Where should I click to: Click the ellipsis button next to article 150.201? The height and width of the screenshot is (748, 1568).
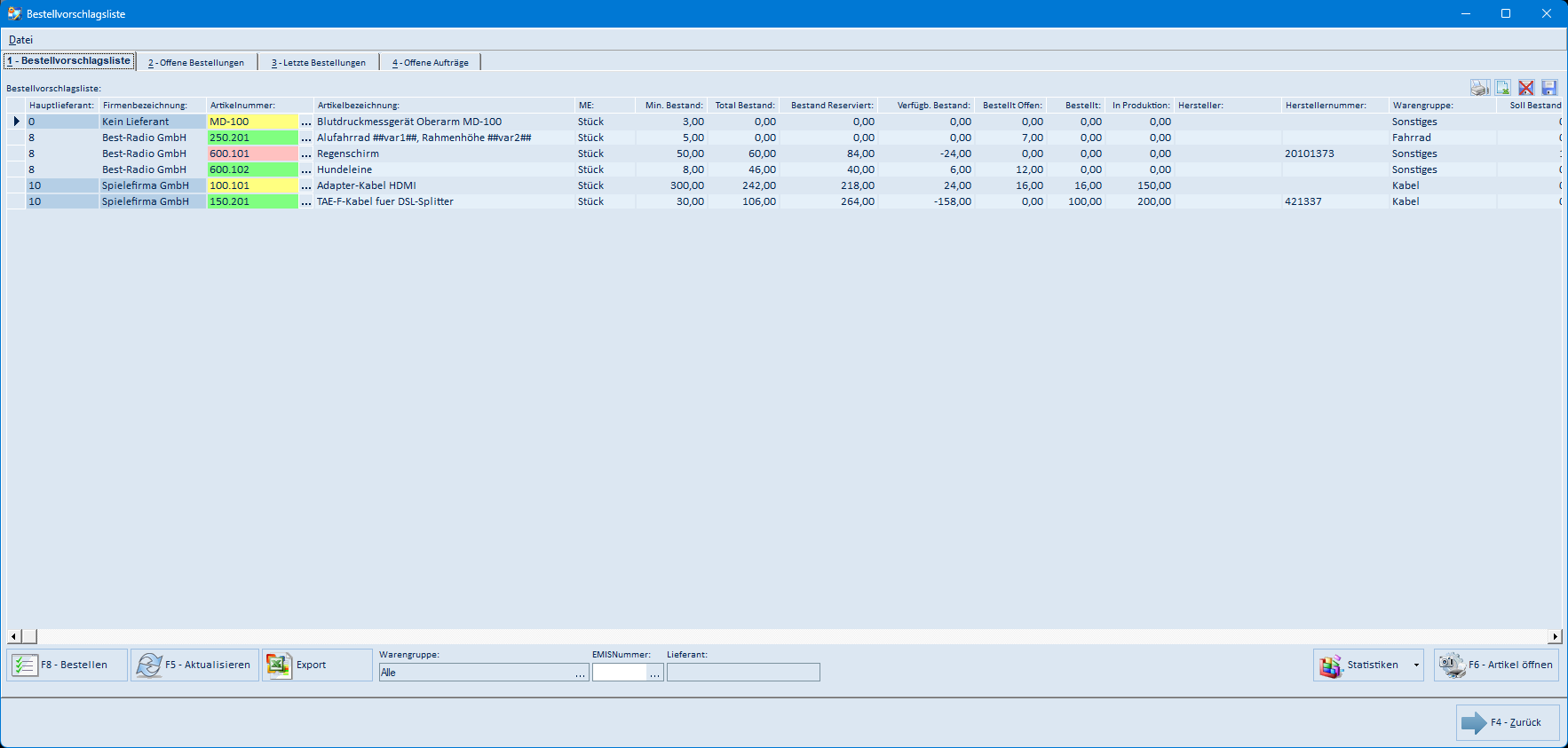coord(306,201)
